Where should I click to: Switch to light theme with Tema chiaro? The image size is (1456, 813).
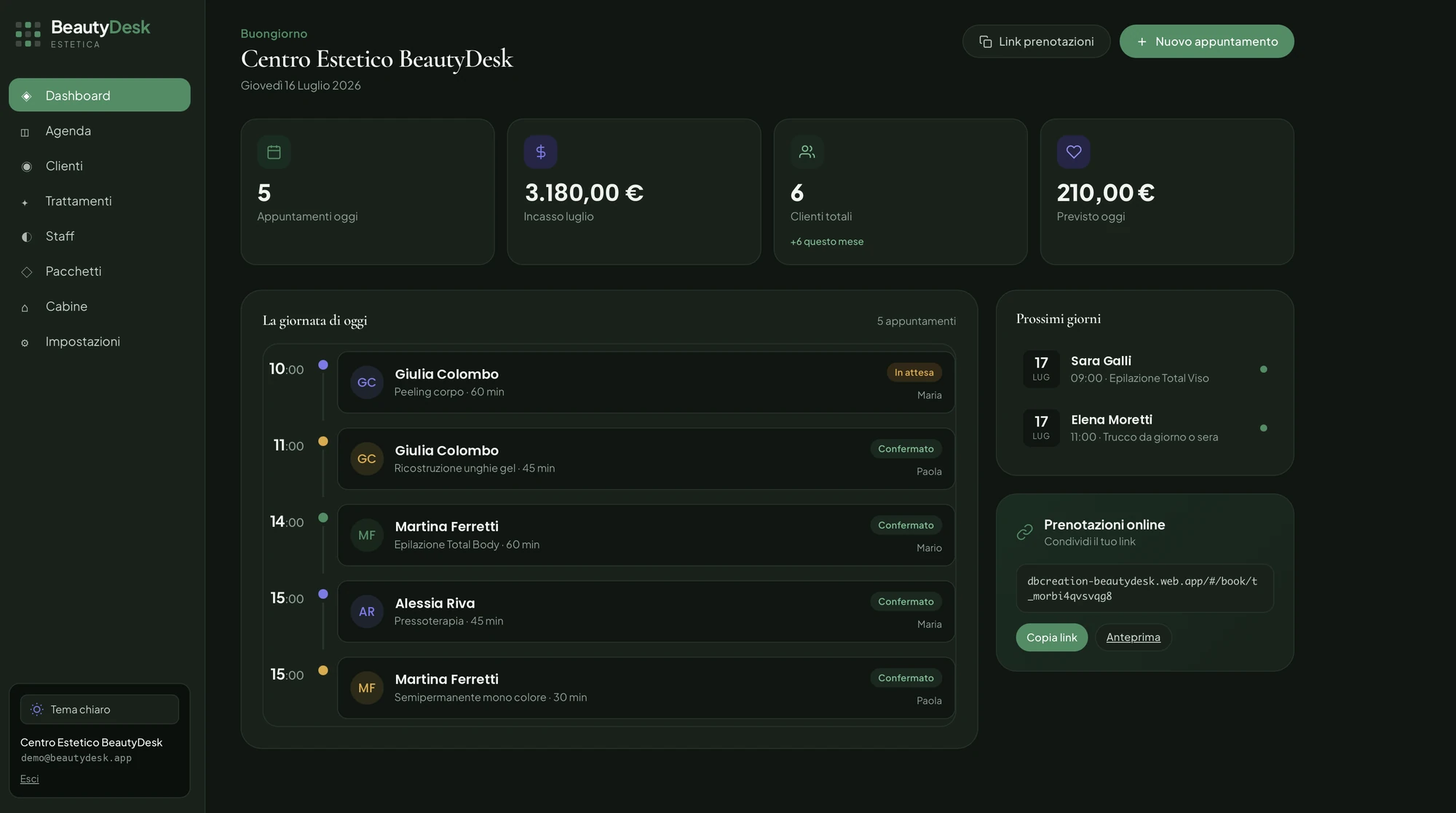pos(100,710)
